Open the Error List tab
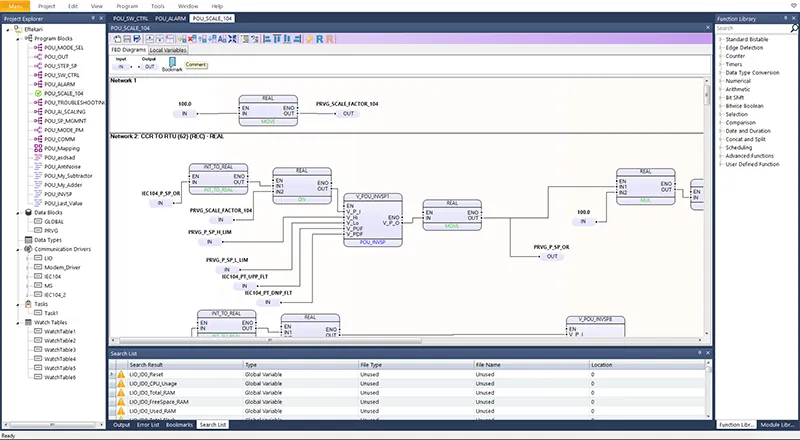The image size is (800, 440). pyautogui.click(x=148, y=425)
